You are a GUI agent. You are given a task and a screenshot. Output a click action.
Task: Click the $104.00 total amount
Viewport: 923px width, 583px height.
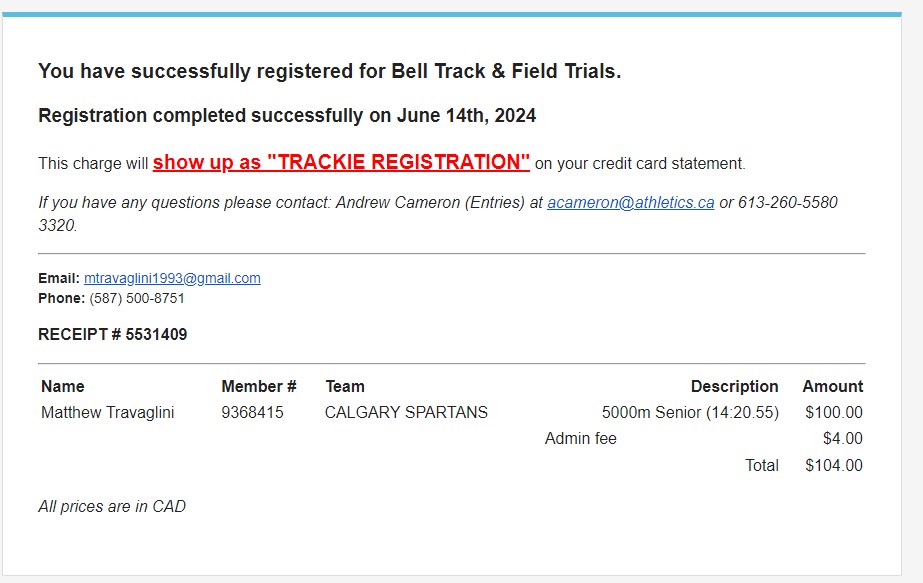pyautogui.click(x=834, y=465)
